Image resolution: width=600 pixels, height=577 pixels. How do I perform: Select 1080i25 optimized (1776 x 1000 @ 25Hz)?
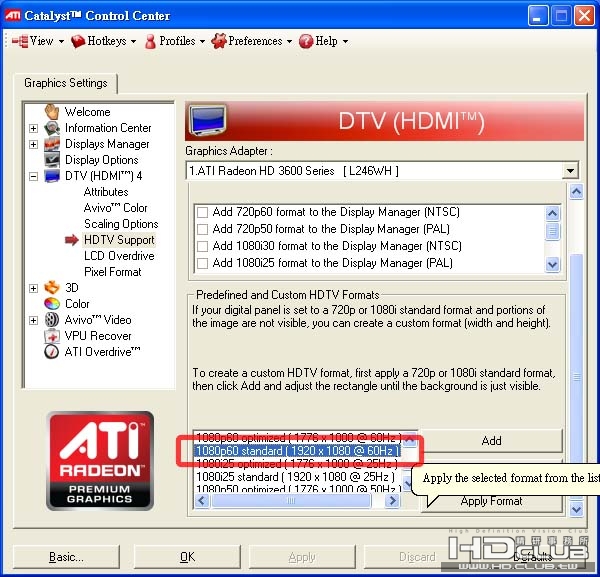coord(297,464)
